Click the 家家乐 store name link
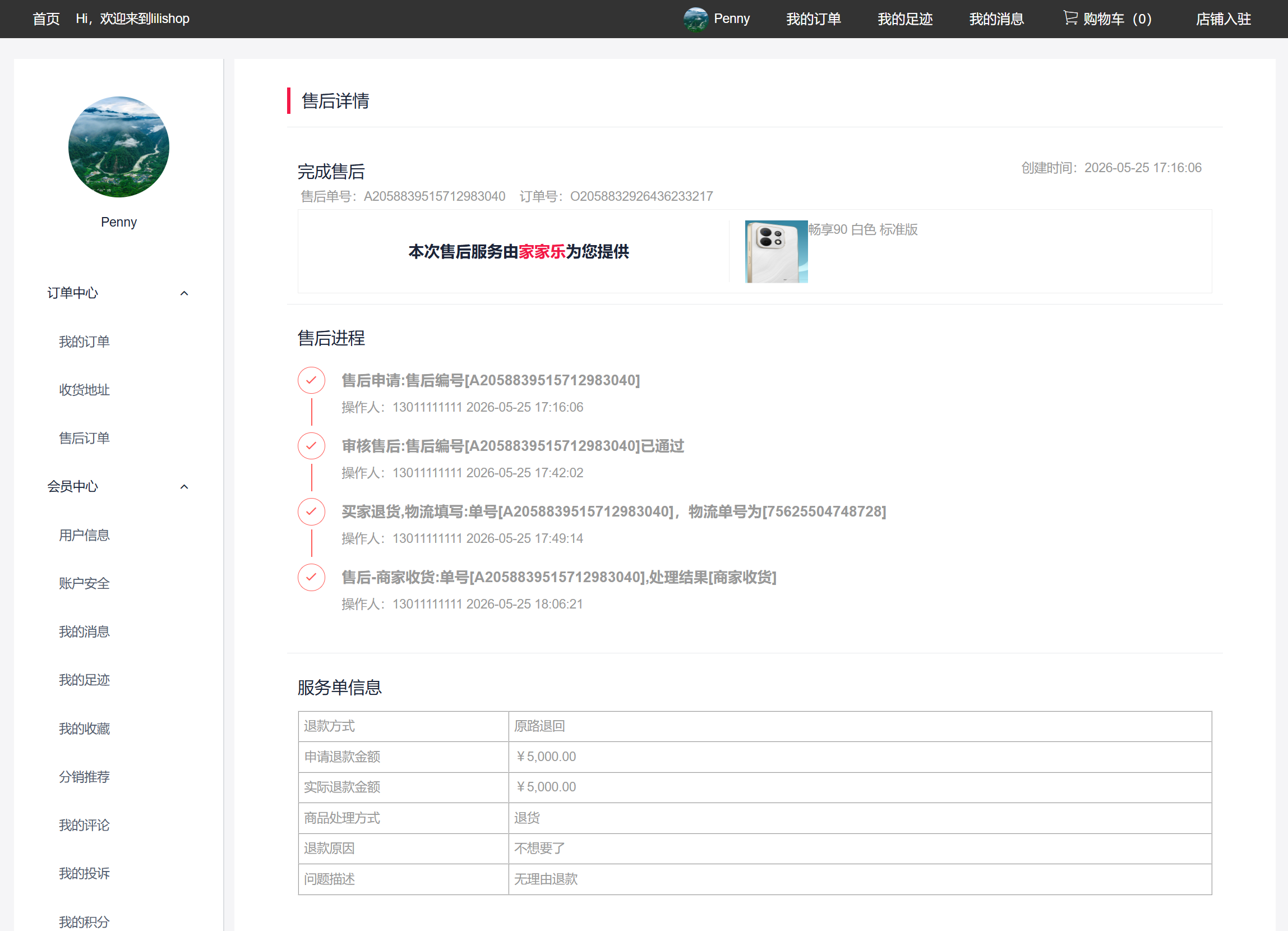 (542, 252)
